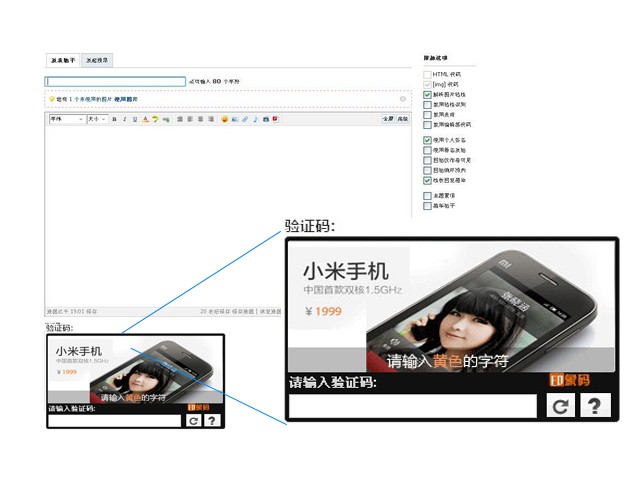Focus the post title input field
Image resolution: width=644 pixels, height=485 pixels.
[x=115, y=81]
